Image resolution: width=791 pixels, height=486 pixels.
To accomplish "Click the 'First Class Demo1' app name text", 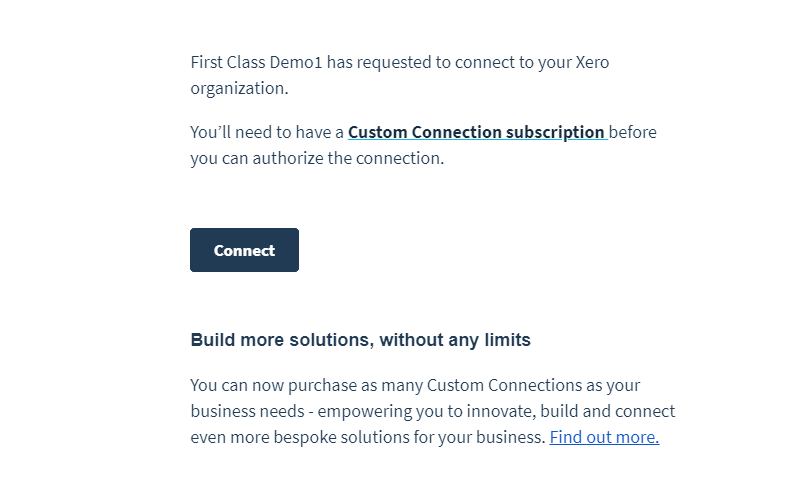I will (x=256, y=62).
